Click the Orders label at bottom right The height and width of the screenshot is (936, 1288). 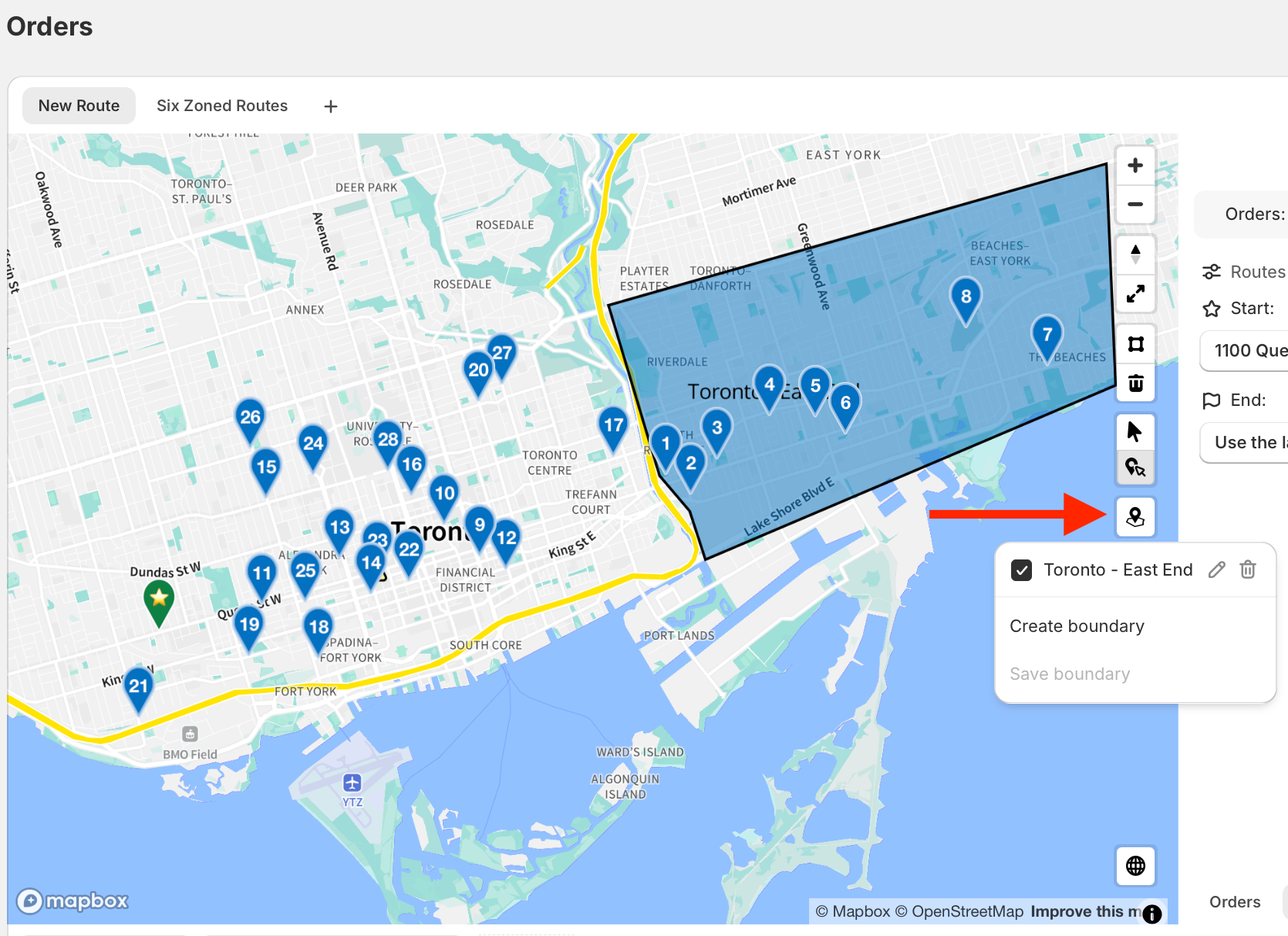tap(1235, 902)
